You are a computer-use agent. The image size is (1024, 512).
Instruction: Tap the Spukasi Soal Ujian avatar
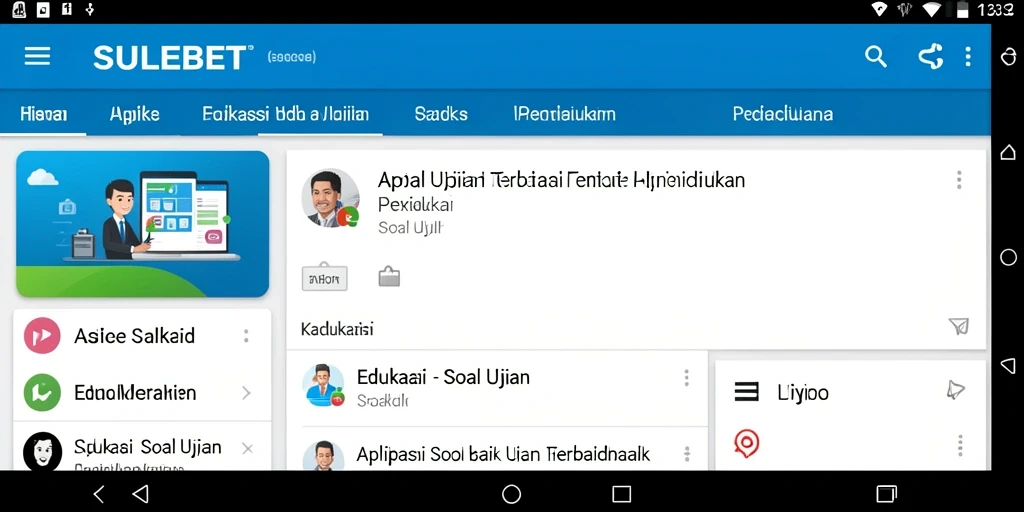[42, 450]
